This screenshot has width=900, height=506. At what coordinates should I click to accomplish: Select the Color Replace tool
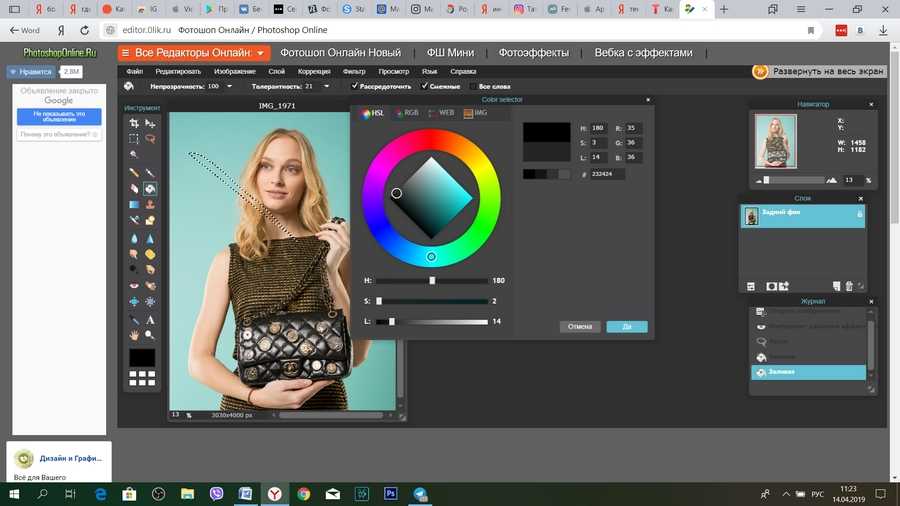(134, 220)
